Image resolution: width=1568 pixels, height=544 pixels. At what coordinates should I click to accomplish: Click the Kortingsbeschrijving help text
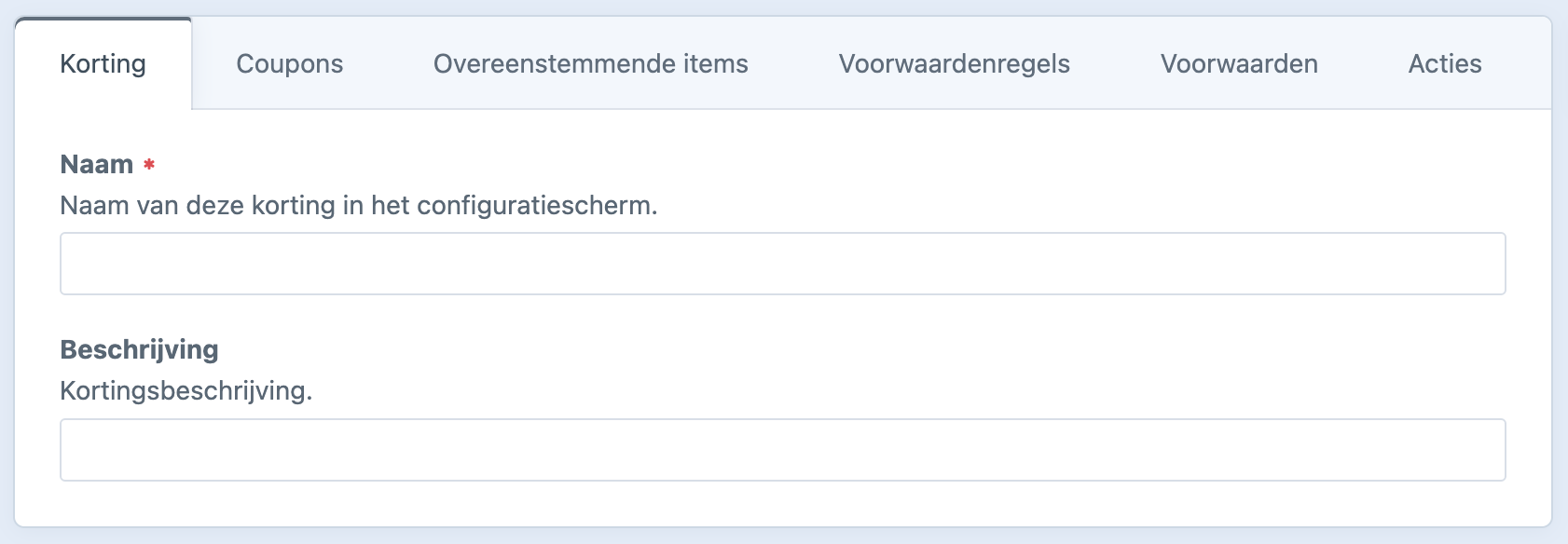pos(186,391)
